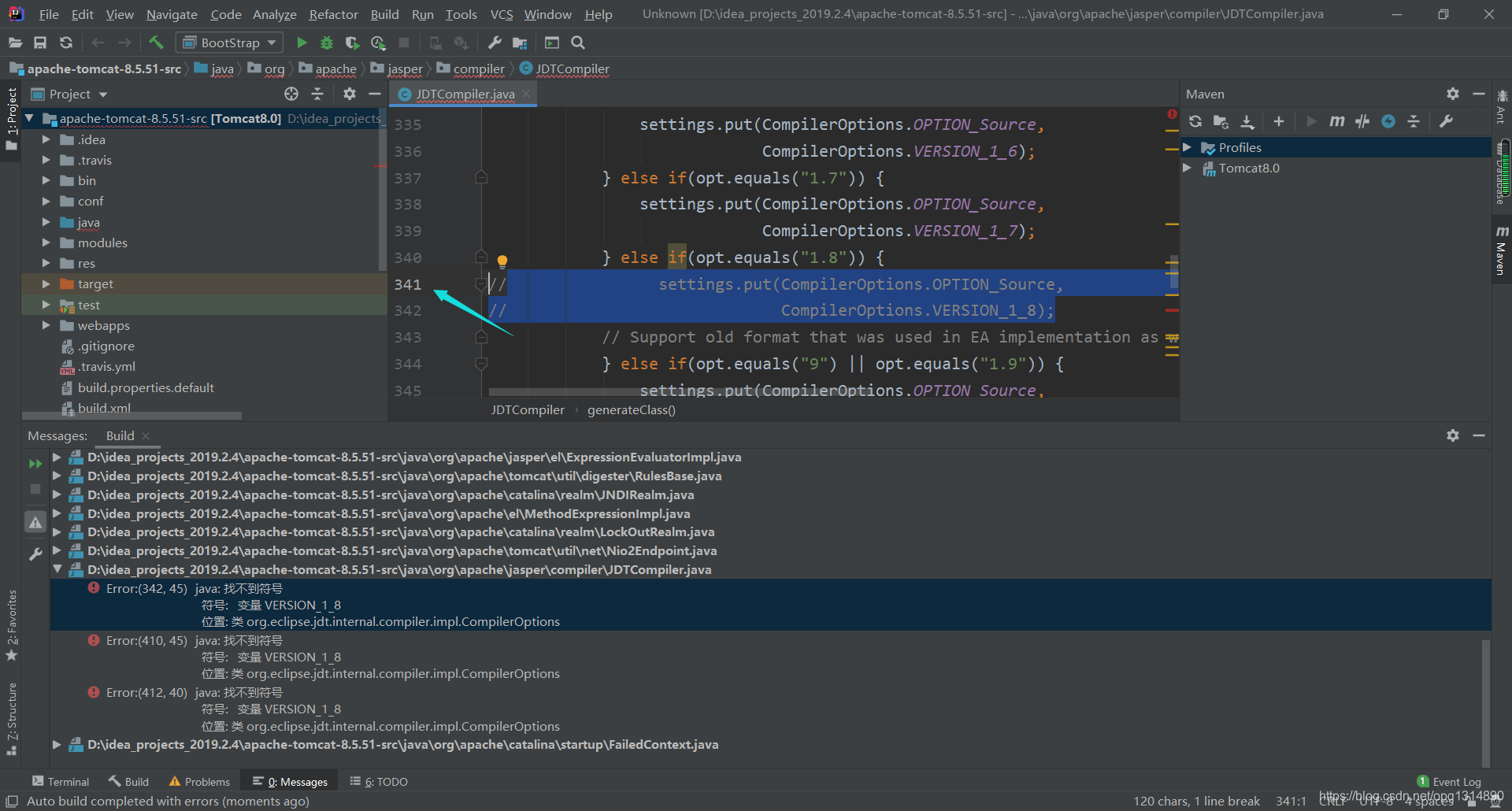1512x811 pixels.
Task: Search everywhere with the magnifier icon
Action: (x=578, y=43)
